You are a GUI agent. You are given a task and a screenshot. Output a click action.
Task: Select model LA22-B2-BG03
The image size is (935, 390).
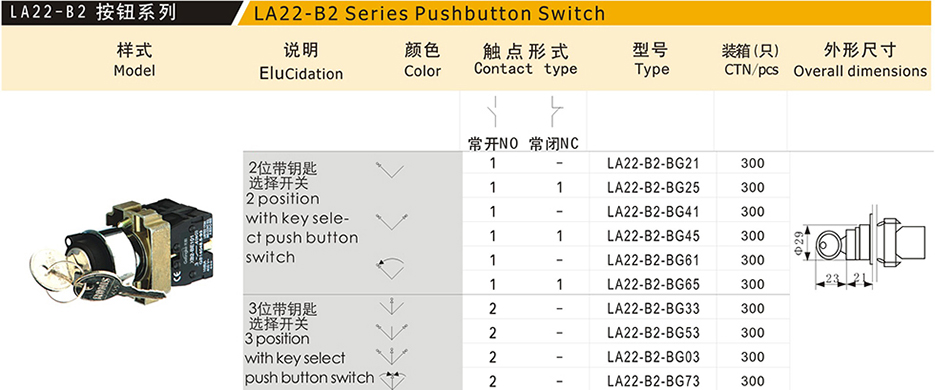tap(653, 357)
